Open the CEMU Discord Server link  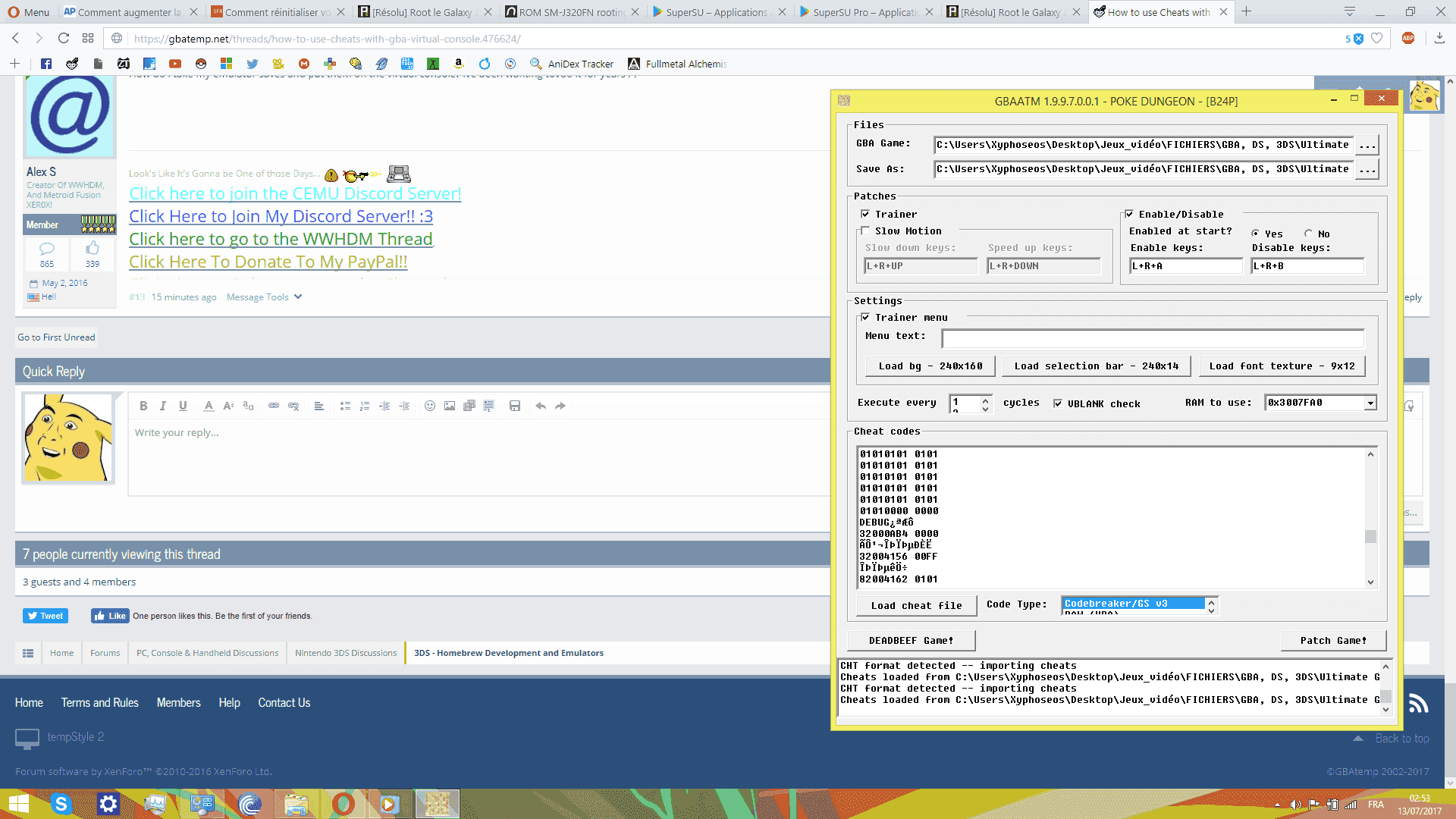click(x=295, y=193)
